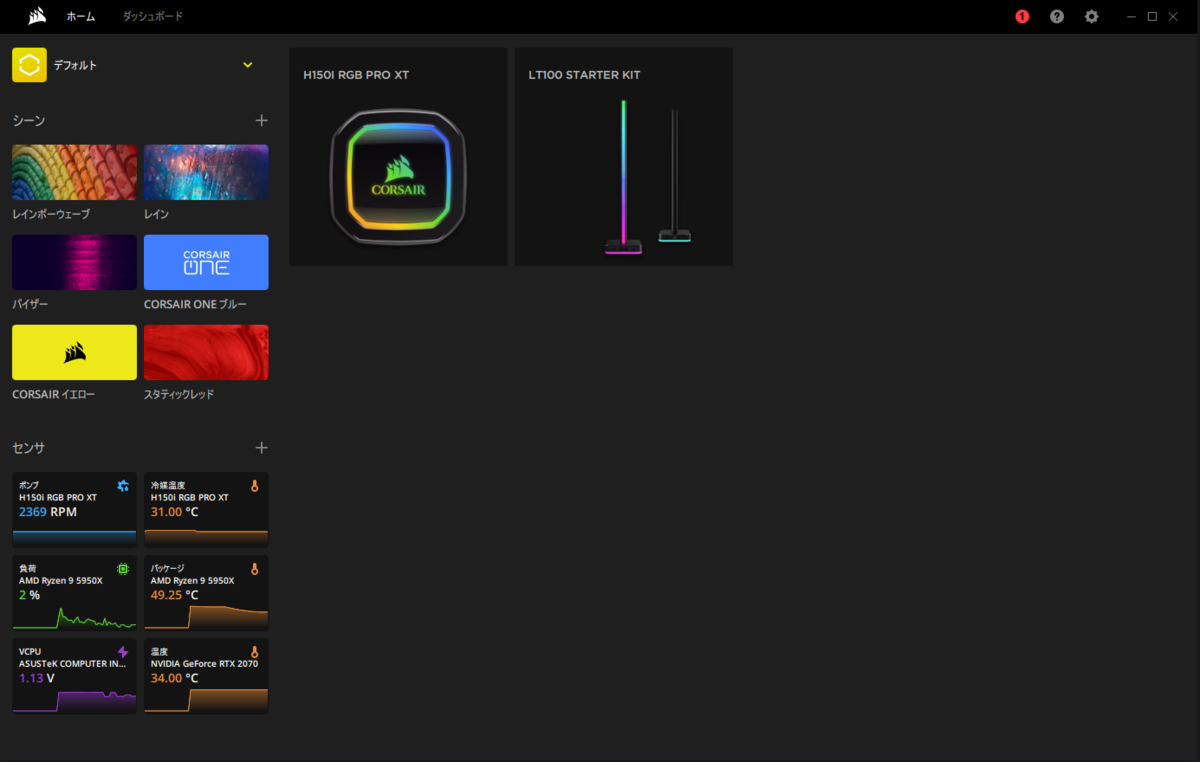Apply the スタティックレッド scene
1200x762 pixels.
(x=206, y=352)
